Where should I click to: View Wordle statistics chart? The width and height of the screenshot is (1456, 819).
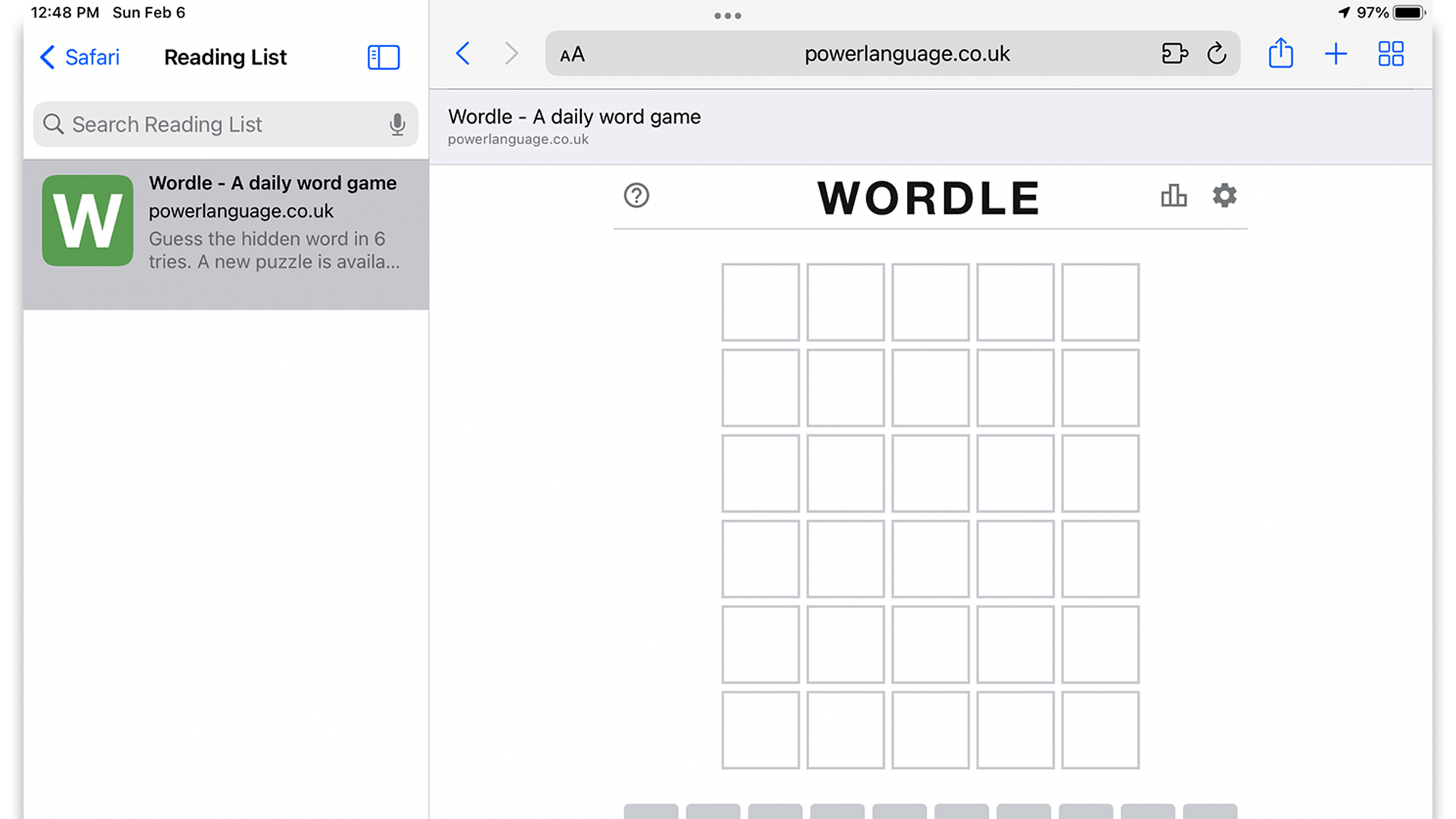point(1173,196)
